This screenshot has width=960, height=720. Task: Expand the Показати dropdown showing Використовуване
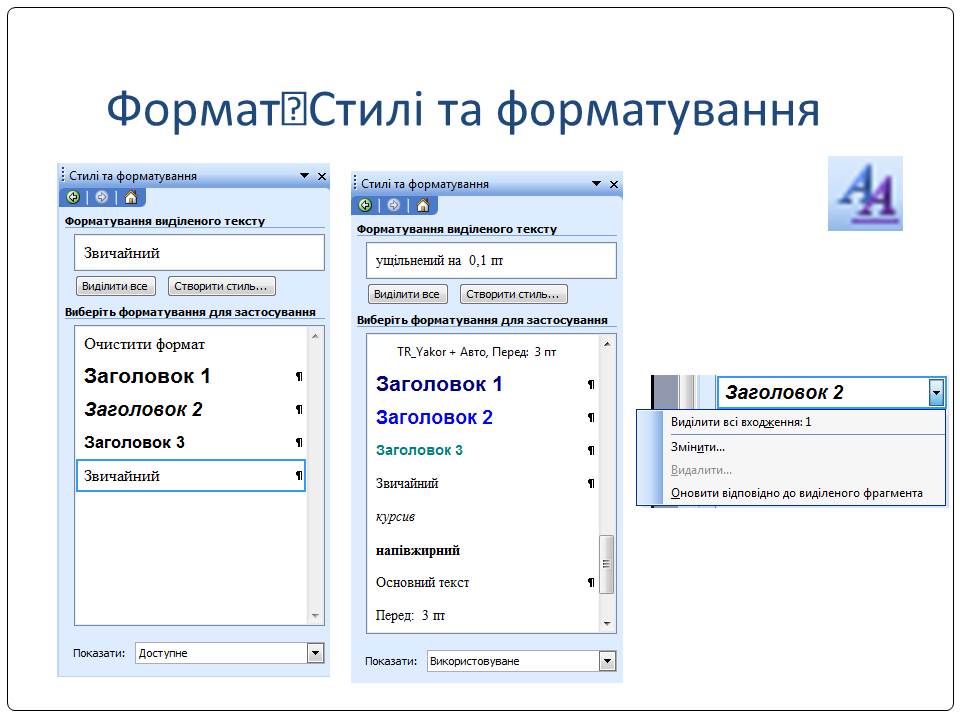(x=607, y=661)
